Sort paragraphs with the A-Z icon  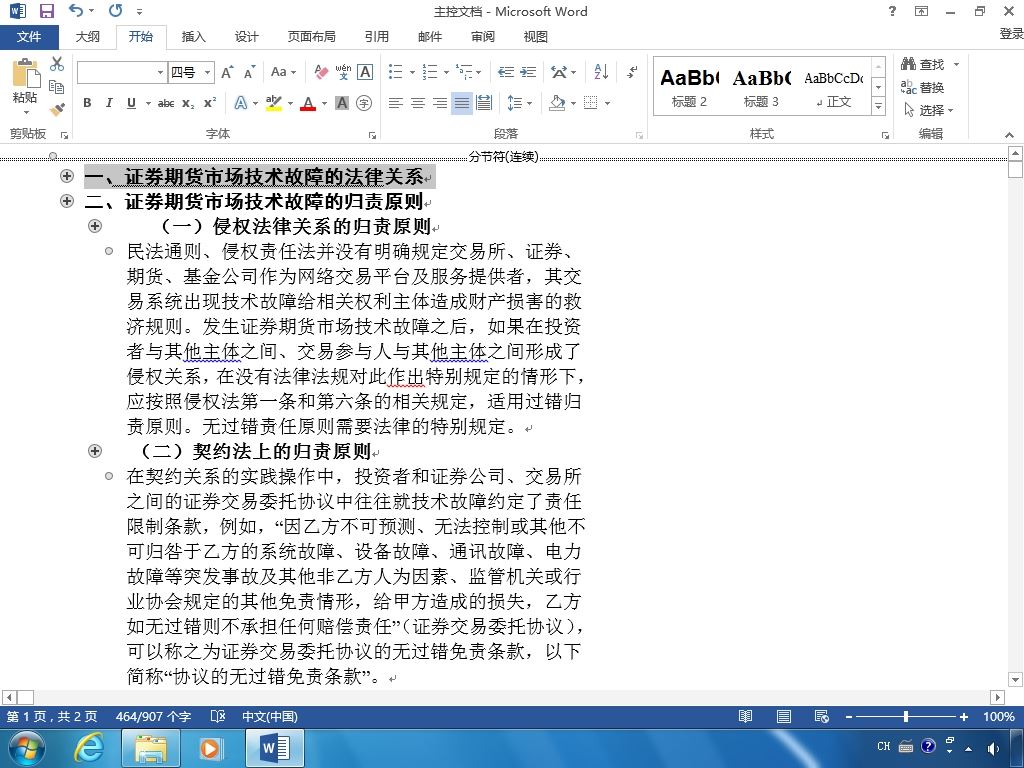point(601,72)
